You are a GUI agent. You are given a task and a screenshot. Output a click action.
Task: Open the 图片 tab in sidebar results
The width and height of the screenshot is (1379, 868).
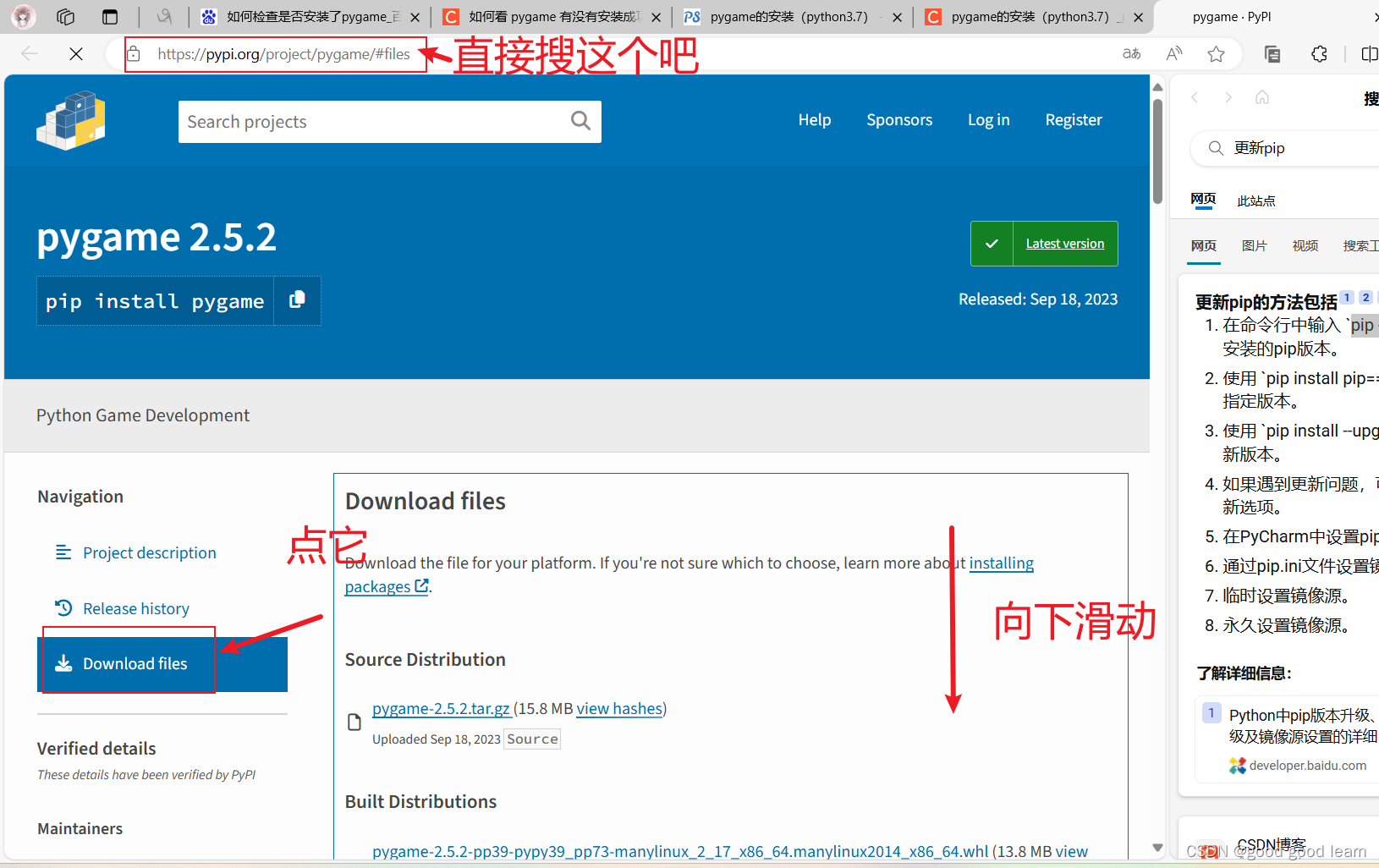click(1255, 245)
